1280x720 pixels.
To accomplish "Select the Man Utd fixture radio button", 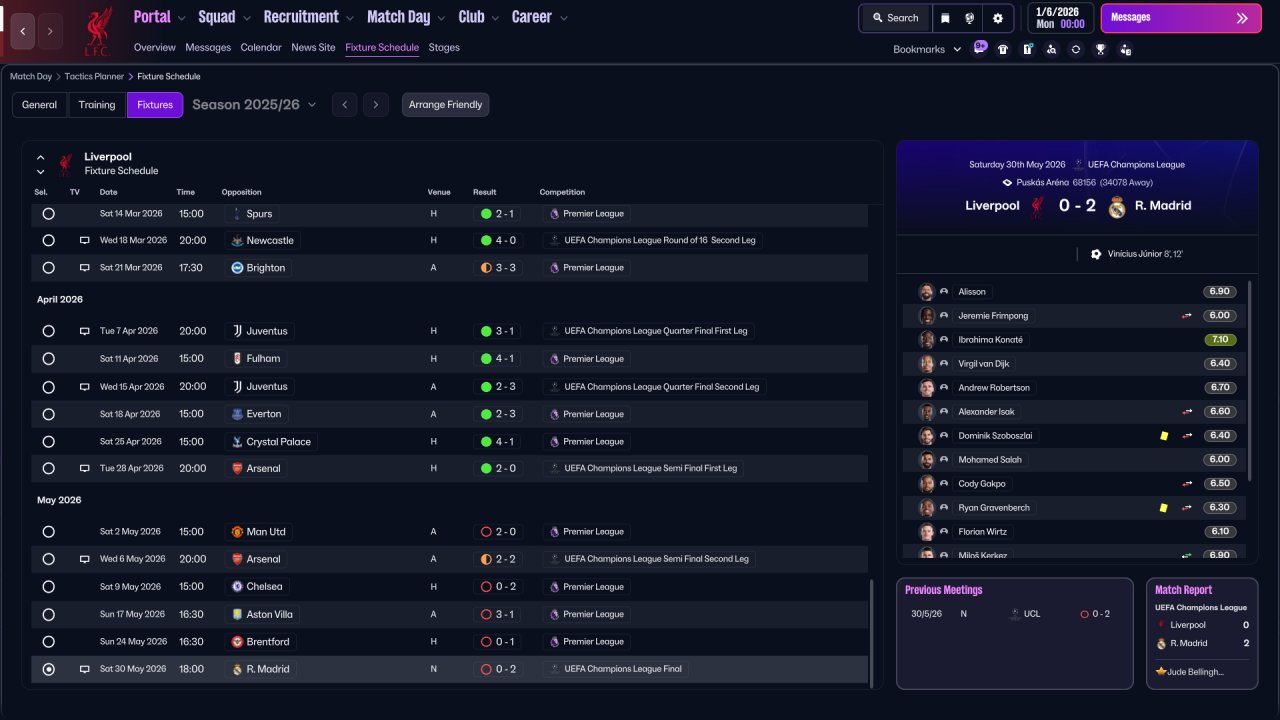I will click(48, 532).
